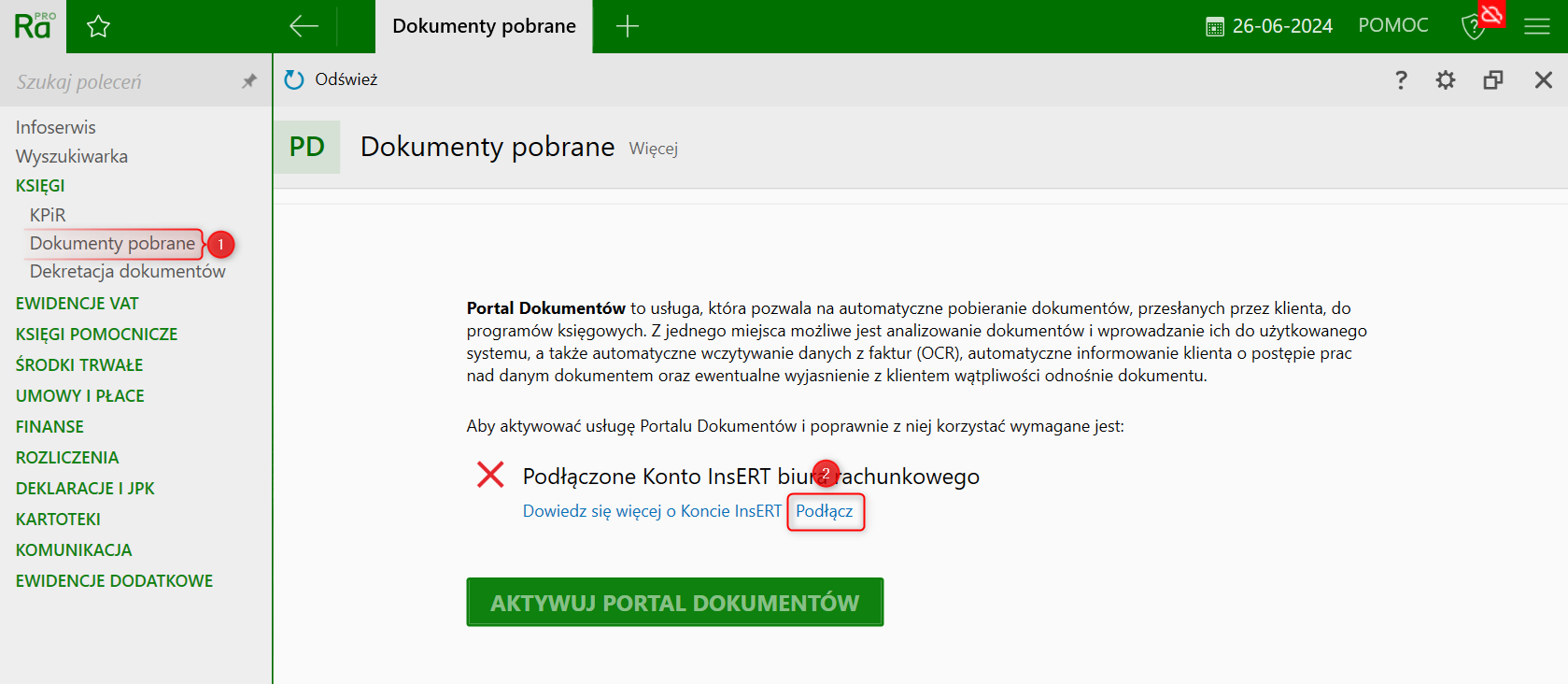
Task: Switch to the Dokumenty pobrane tab
Action: click(484, 26)
